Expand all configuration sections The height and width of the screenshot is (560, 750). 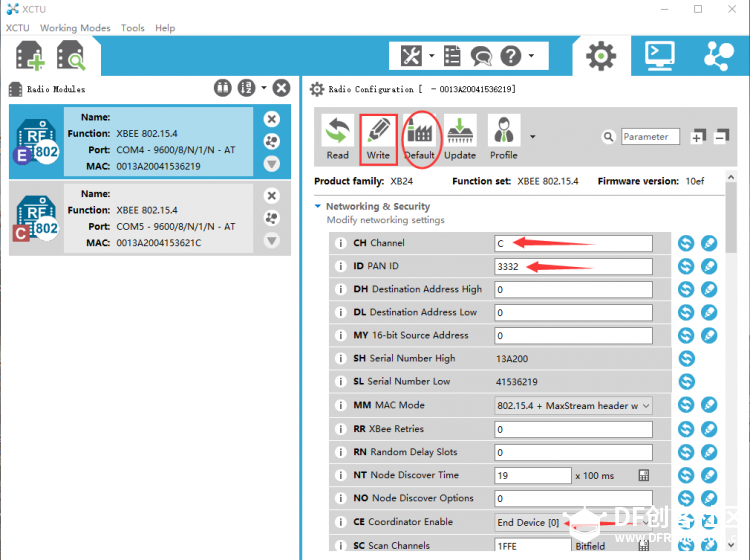[698, 137]
